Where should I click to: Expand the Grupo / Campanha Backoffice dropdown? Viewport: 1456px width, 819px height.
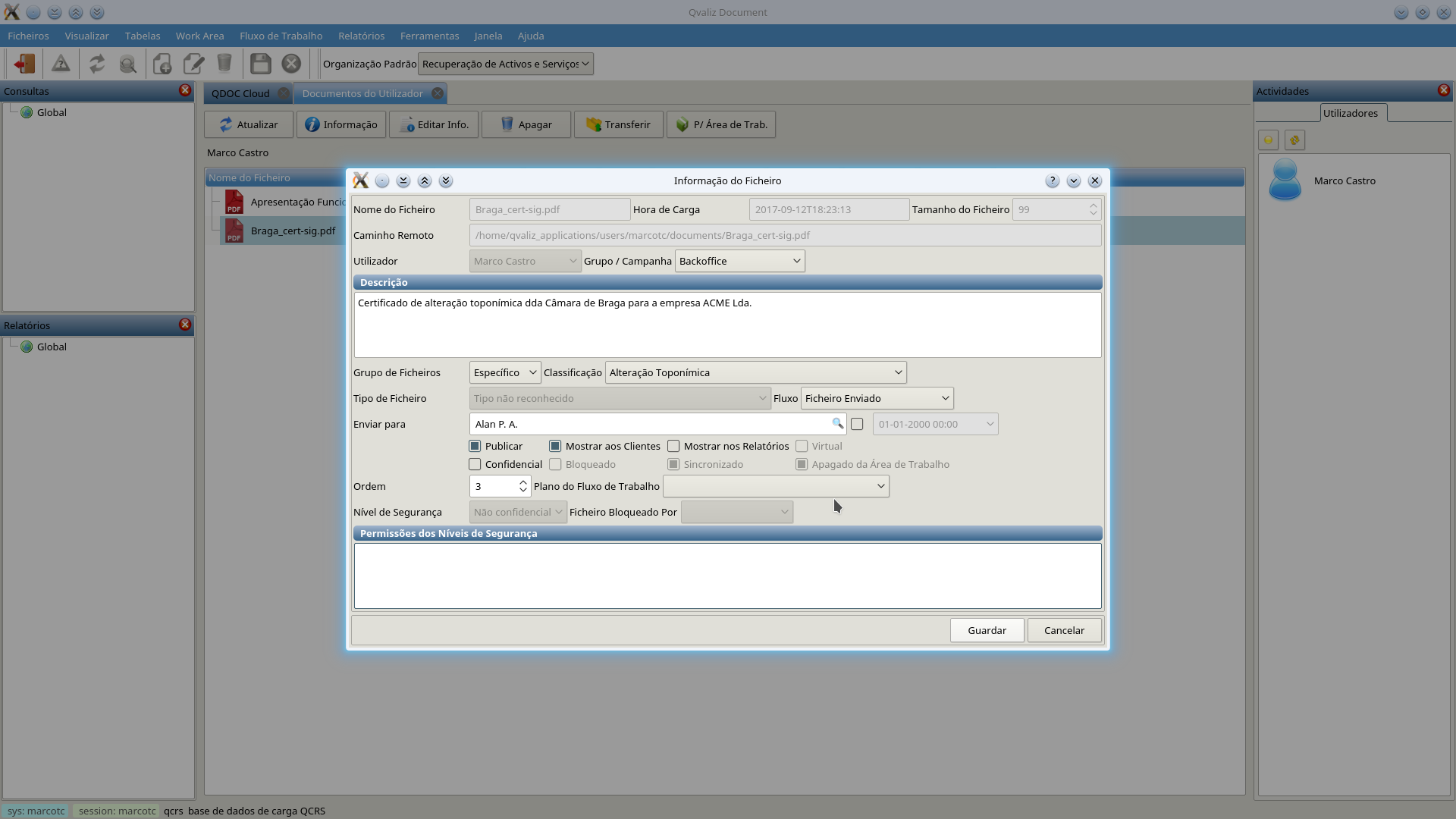pyautogui.click(x=739, y=261)
